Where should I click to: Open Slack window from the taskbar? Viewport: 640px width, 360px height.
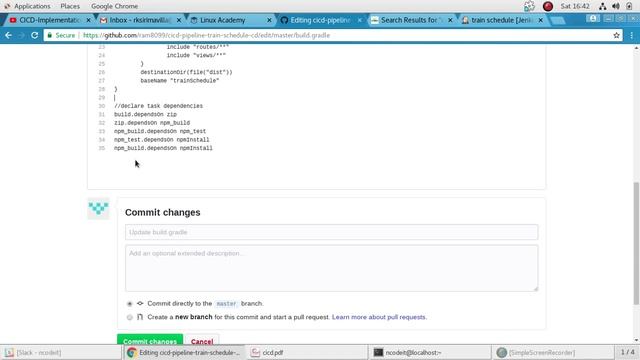(61, 352)
